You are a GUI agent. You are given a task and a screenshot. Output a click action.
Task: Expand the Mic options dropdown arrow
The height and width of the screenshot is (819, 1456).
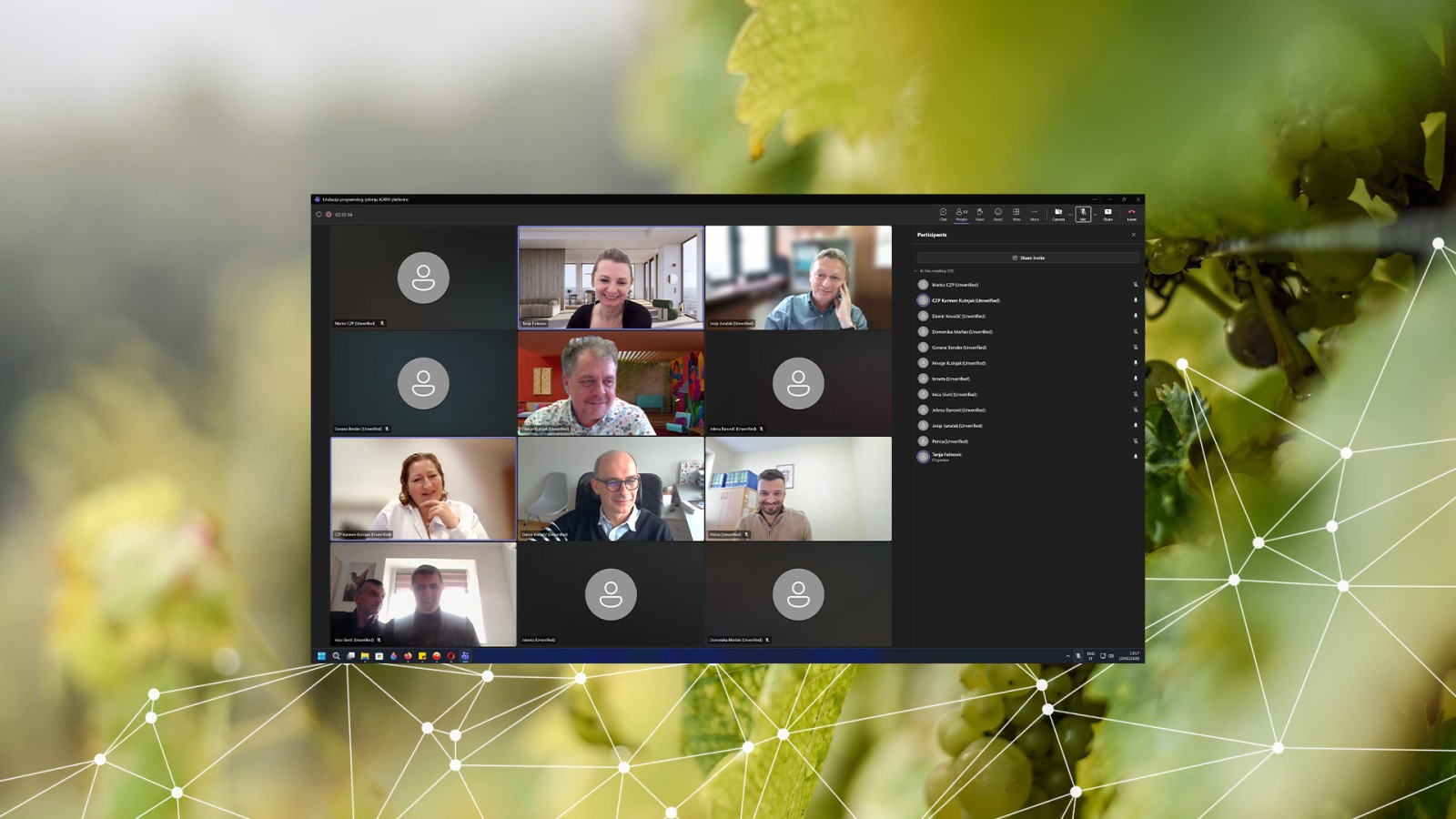click(1094, 215)
